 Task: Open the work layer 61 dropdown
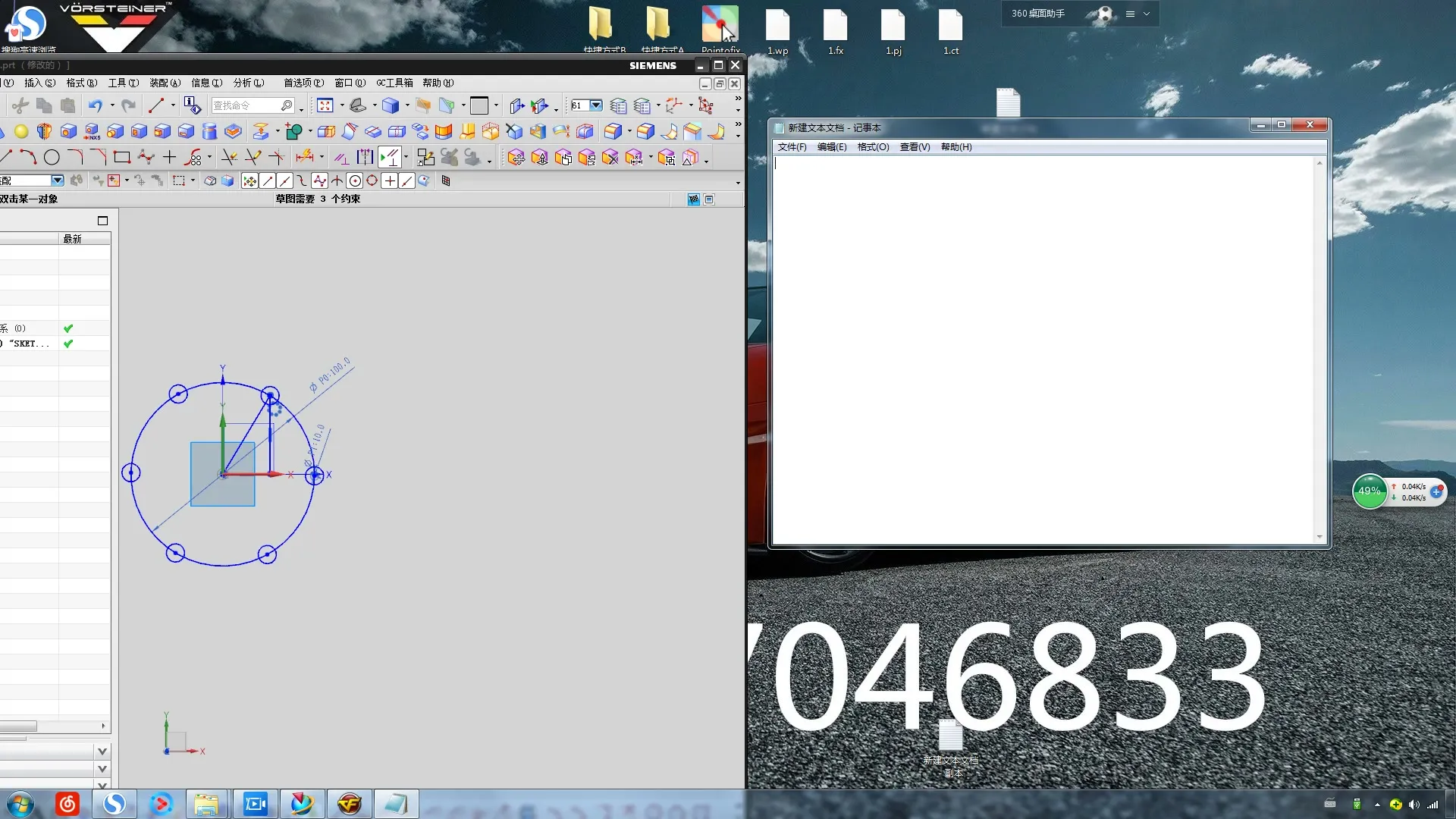596,106
